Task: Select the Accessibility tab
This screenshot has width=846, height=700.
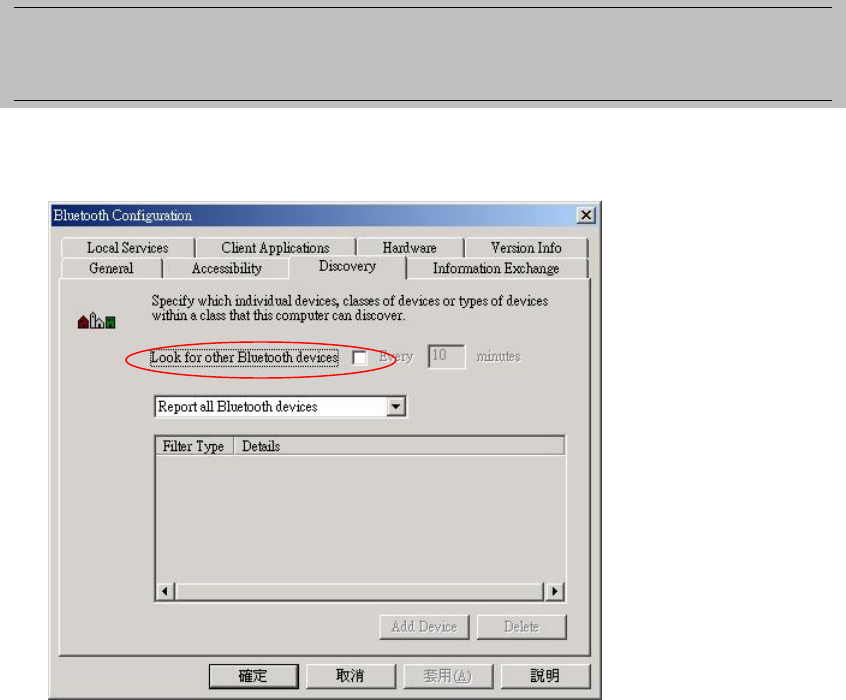Action: (227, 268)
